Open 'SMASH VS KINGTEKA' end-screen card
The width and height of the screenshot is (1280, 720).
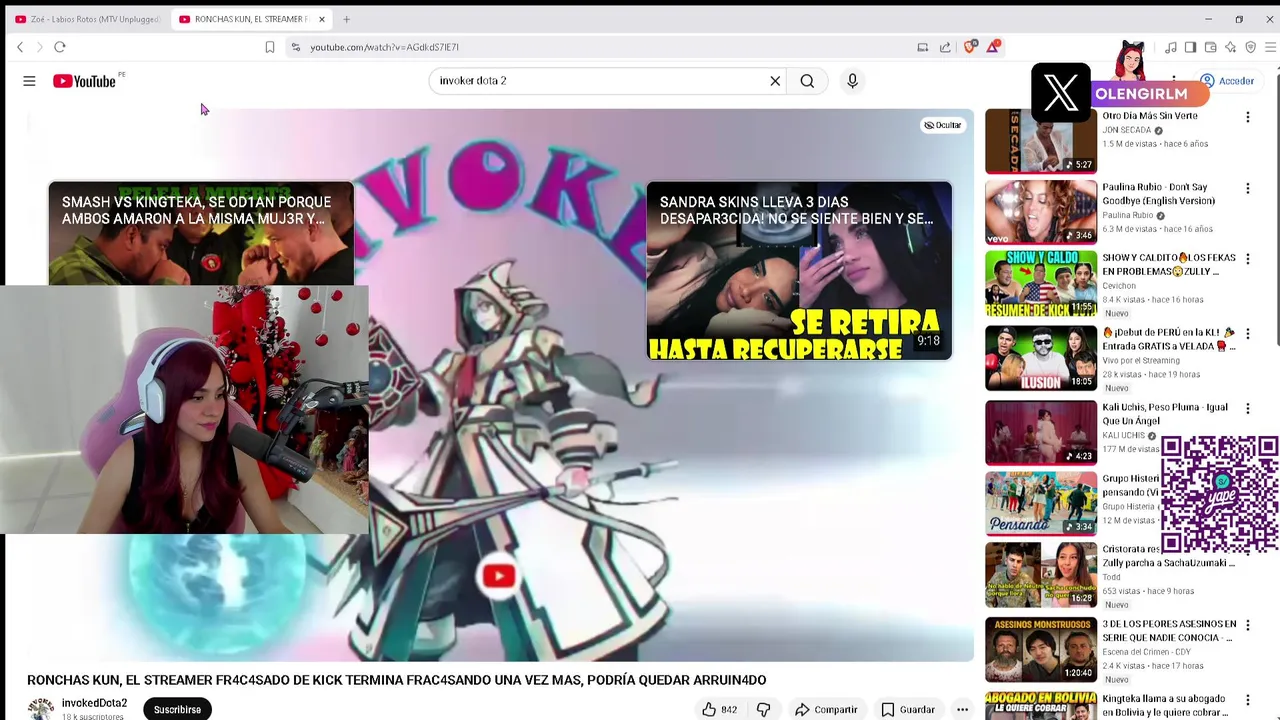tap(201, 233)
